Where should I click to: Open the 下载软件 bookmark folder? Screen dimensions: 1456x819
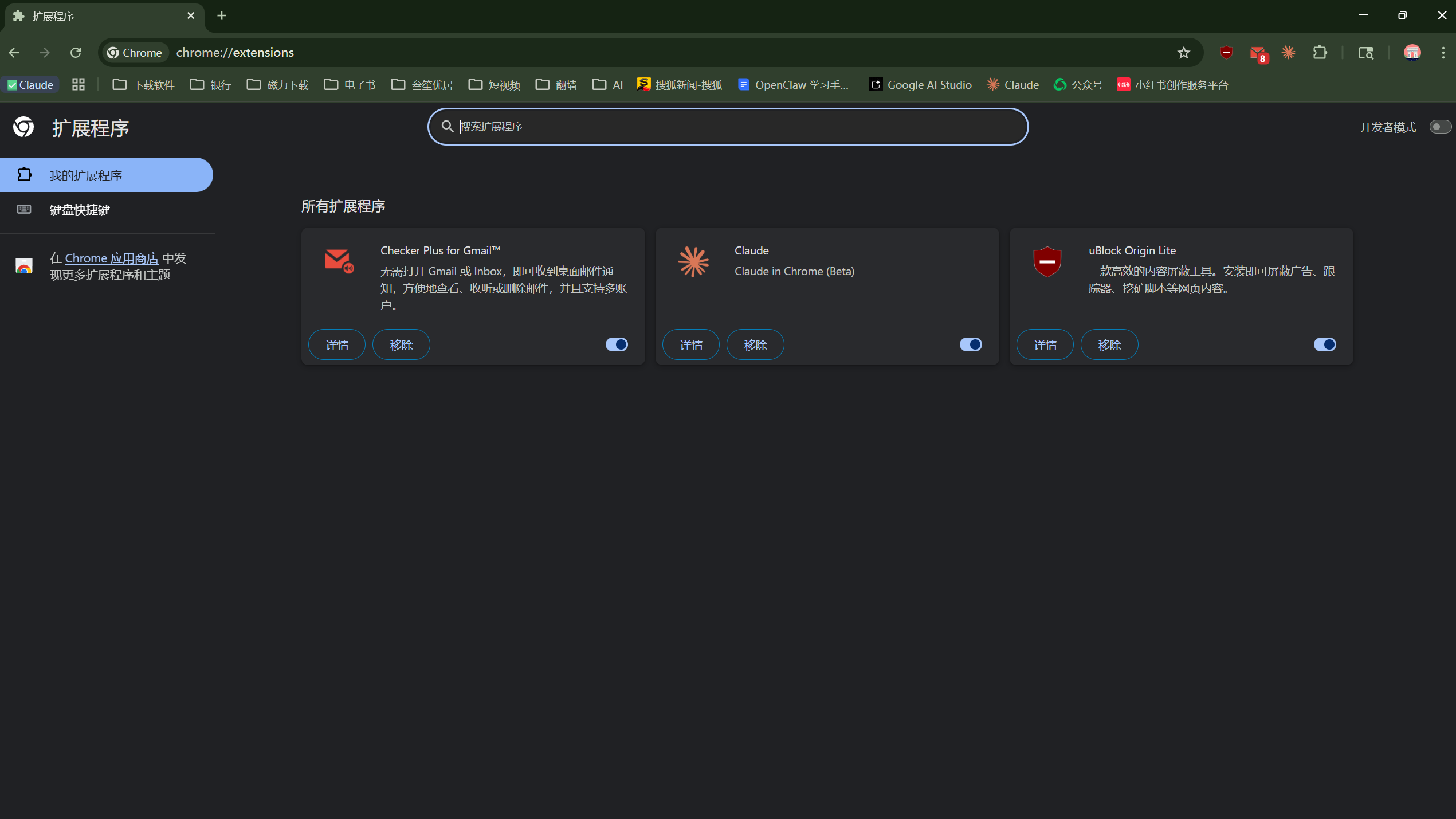(143, 85)
